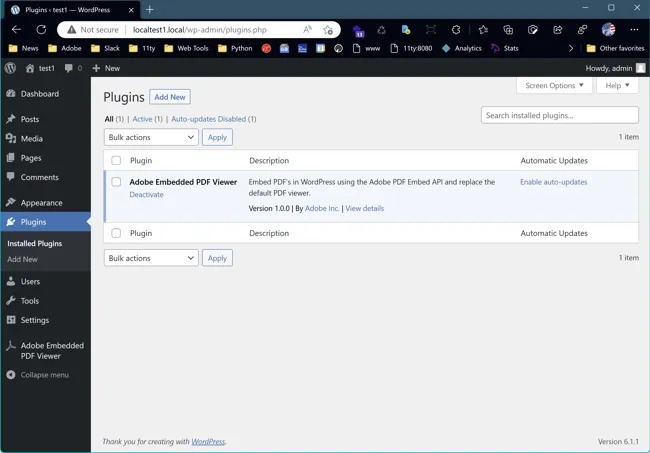Toggle select-all checkbox in table footer
This screenshot has width=650, height=453.
point(116,233)
